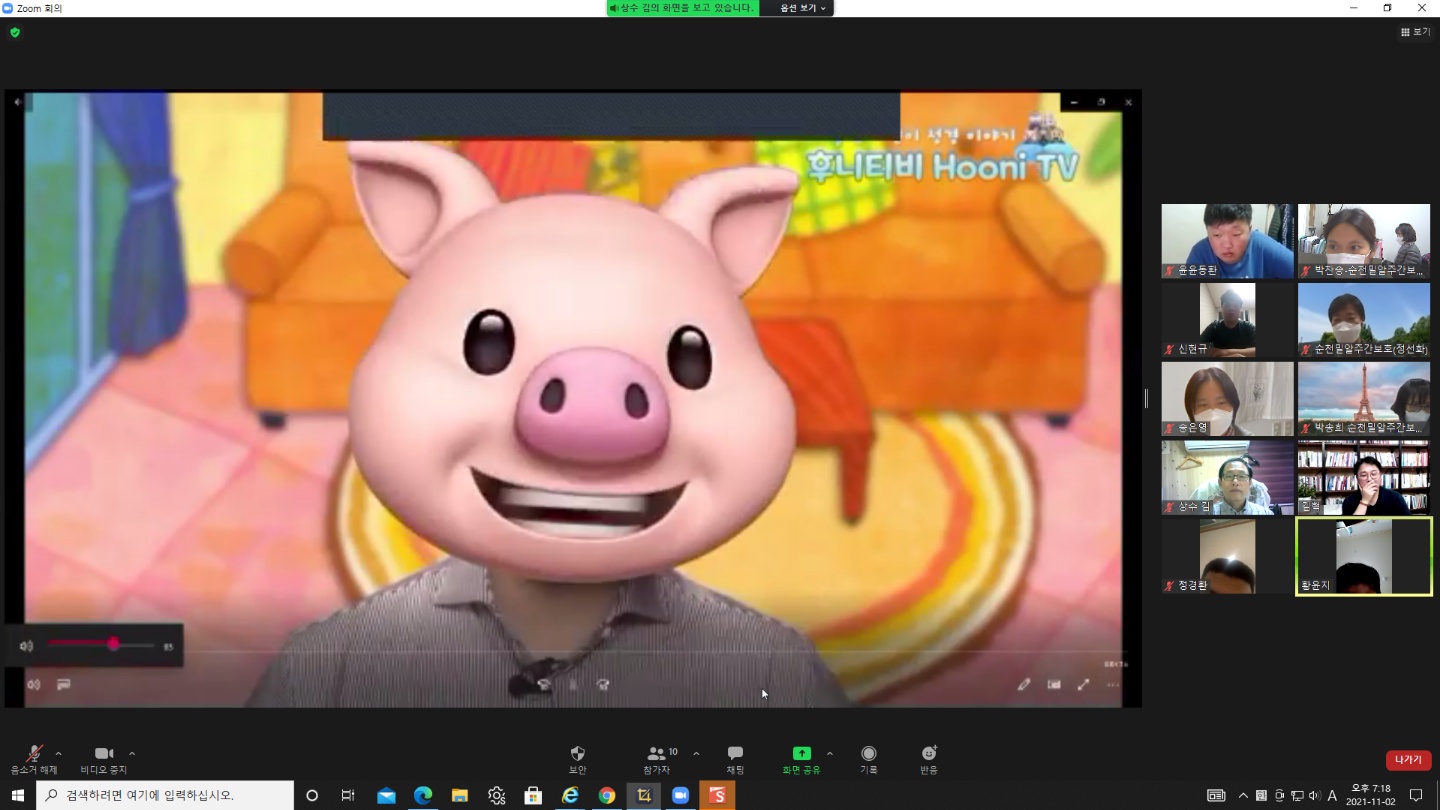Image resolution: width=1440 pixels, height=810 pixels.
Task: Click the speaker icon in shared player bar
Action: point(34,684)
